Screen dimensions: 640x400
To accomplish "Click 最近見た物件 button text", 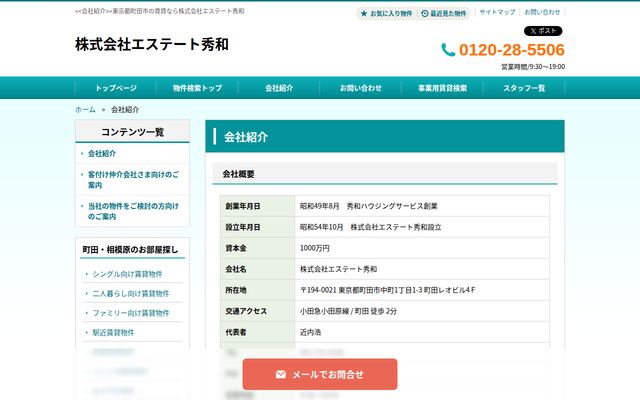I will click(x=448, y=13).
